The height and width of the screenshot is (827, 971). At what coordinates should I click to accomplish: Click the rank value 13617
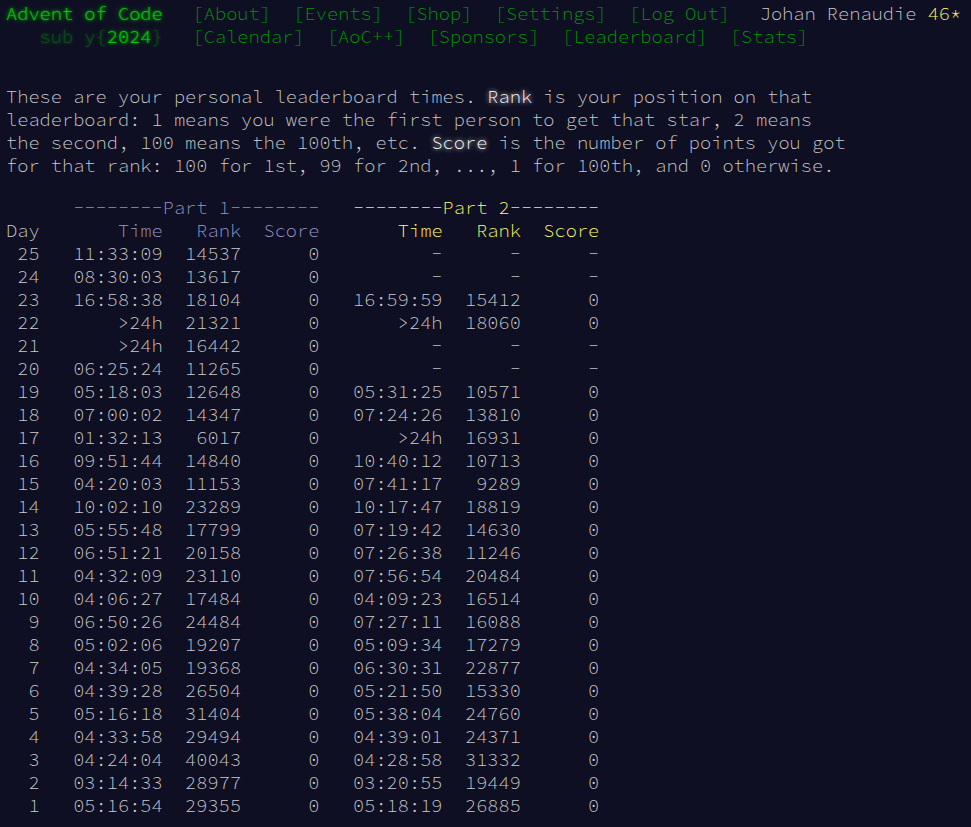click(213, 278)
